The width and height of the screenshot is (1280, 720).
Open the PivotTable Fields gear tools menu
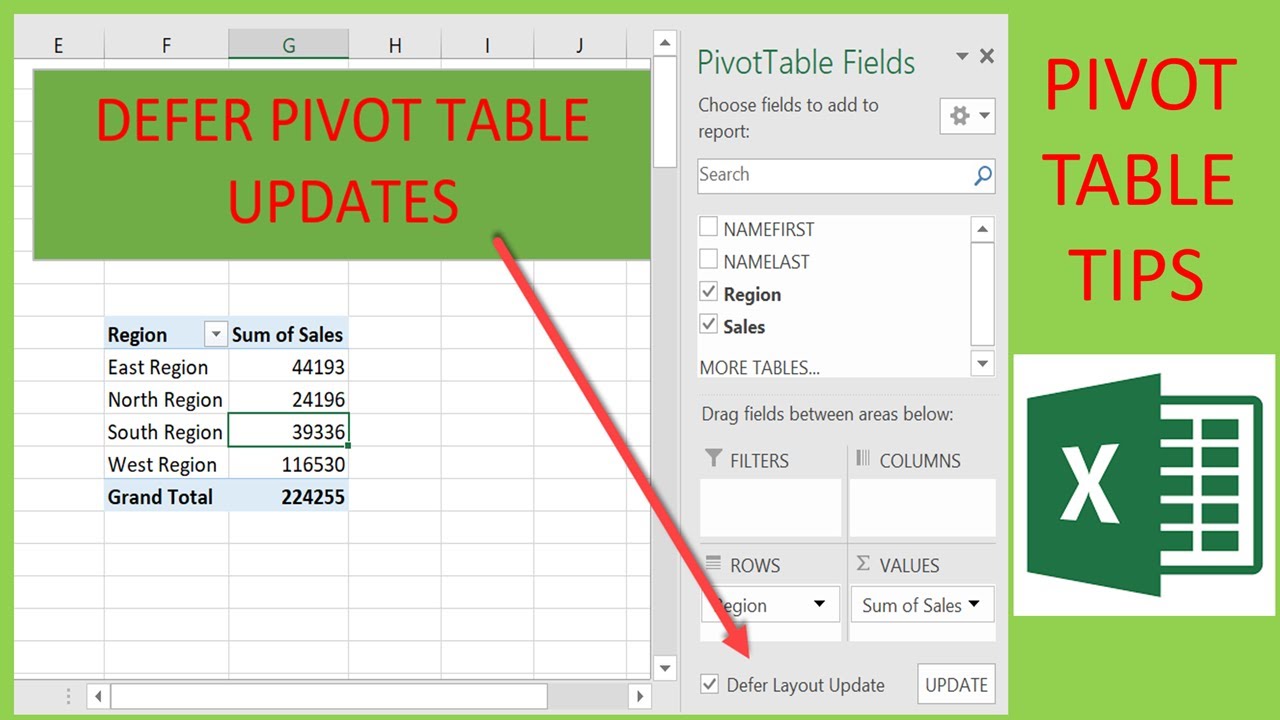pos(968,116)
